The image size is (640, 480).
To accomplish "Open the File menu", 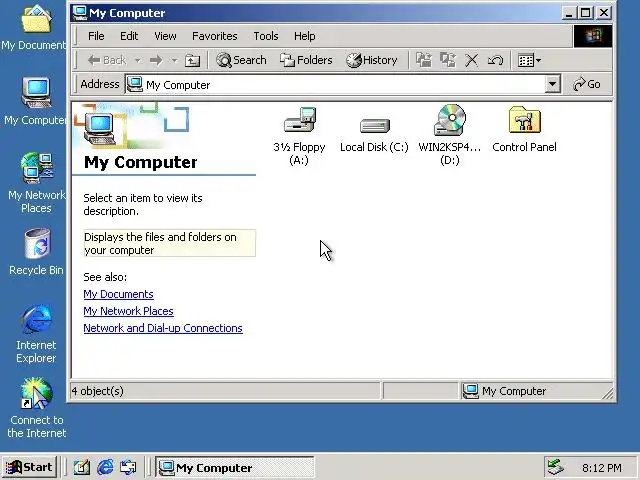I will [96, 36].
